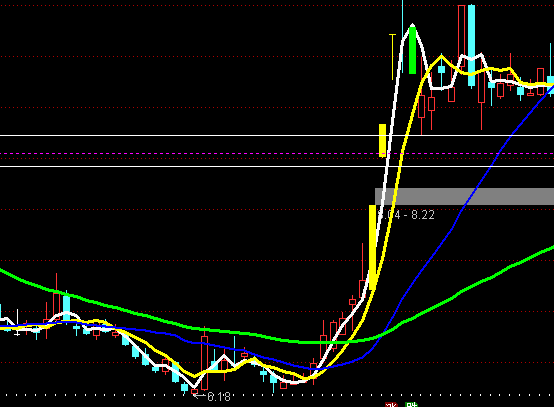554x407 pixels.
Task: Select the solid green candlestick at the peak
Action: click(412, 50)
